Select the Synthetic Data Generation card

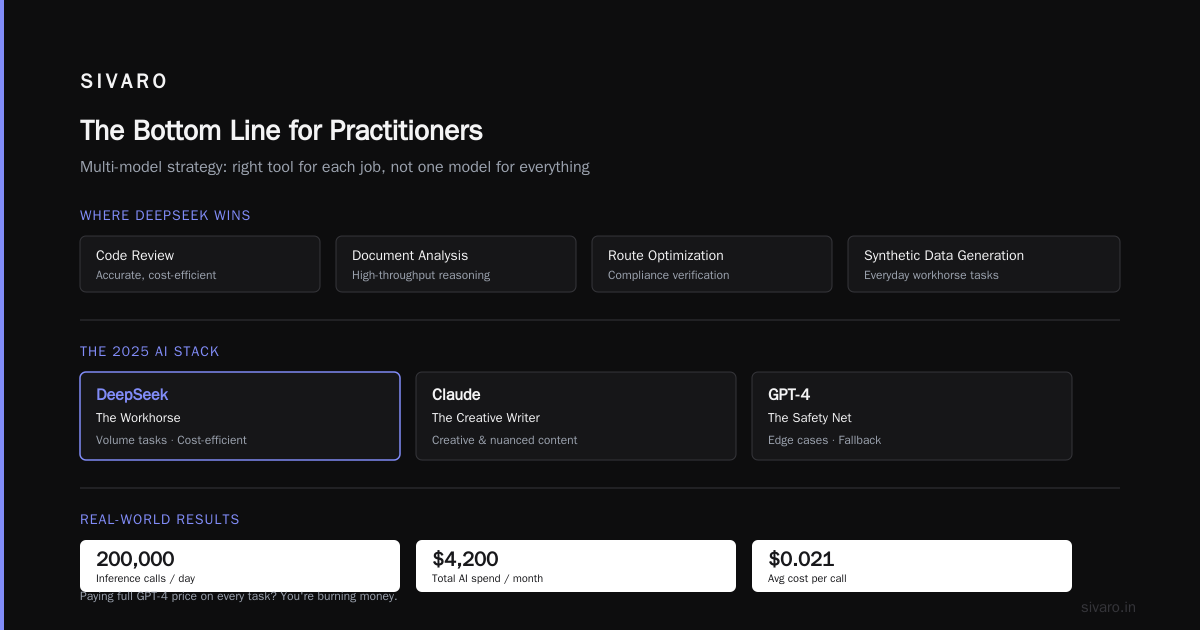tap(984, 264)
